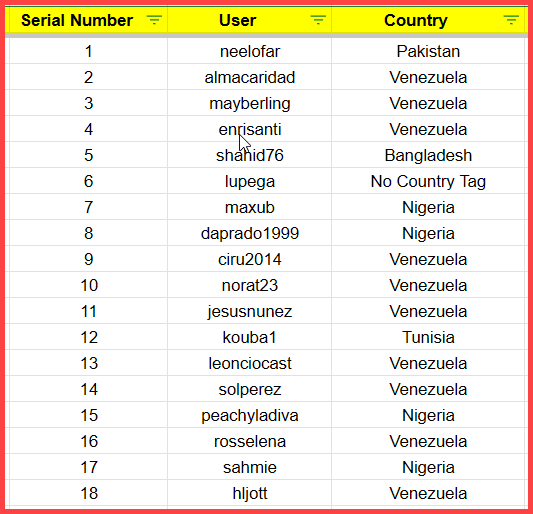This screenshot has height=514, width=533.
Task: Open the Country column filter icon
Action: point(511,20)
